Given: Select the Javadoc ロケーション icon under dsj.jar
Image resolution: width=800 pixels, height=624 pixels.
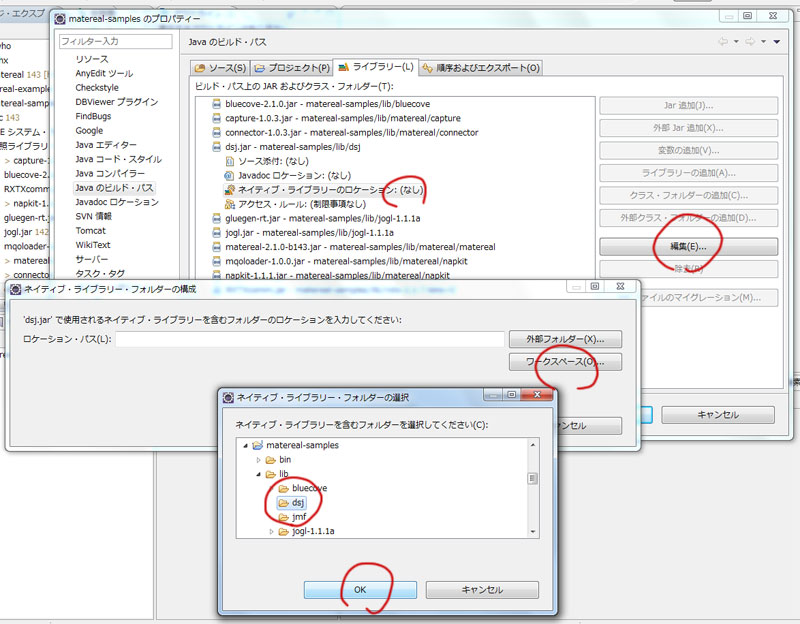Looking at the screenshot, I should 230,175.
